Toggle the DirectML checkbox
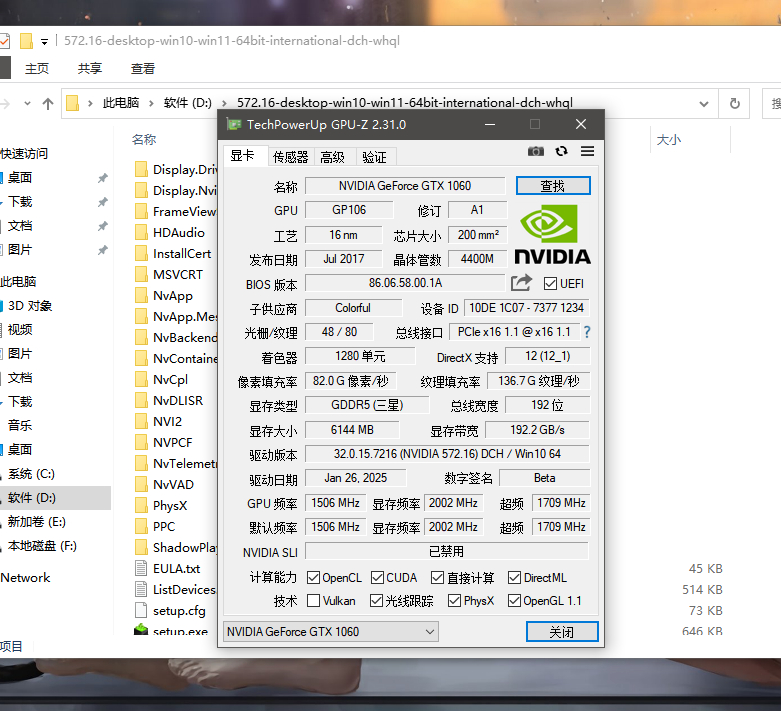The image size is (781, 711). click(x=514, y=577)
